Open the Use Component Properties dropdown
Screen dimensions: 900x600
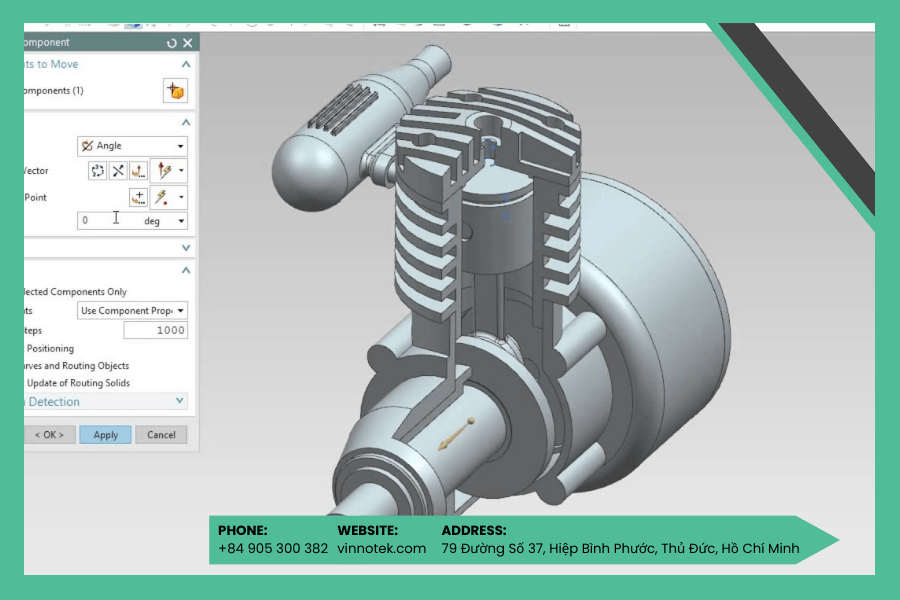tap(132, 311)
